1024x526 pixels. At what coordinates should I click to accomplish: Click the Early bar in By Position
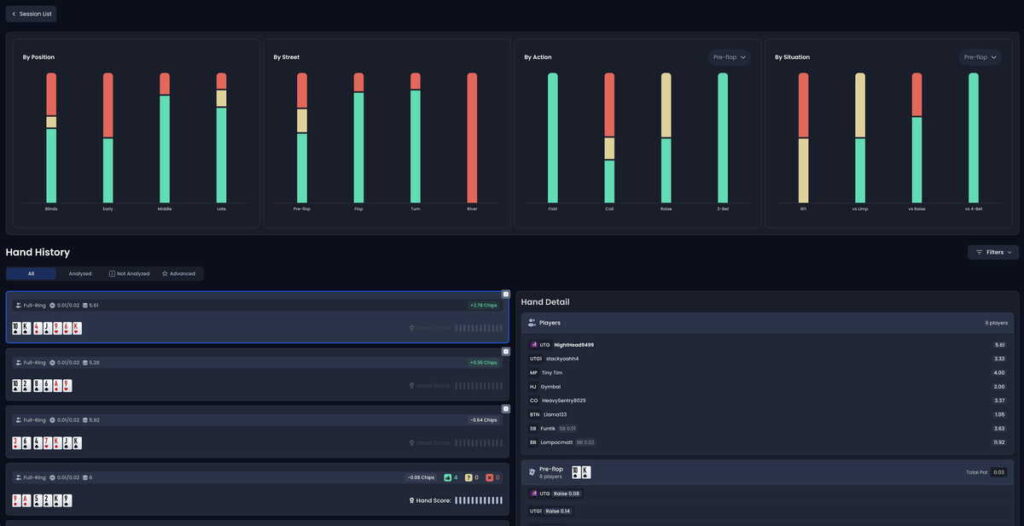(x=108, y=138)
